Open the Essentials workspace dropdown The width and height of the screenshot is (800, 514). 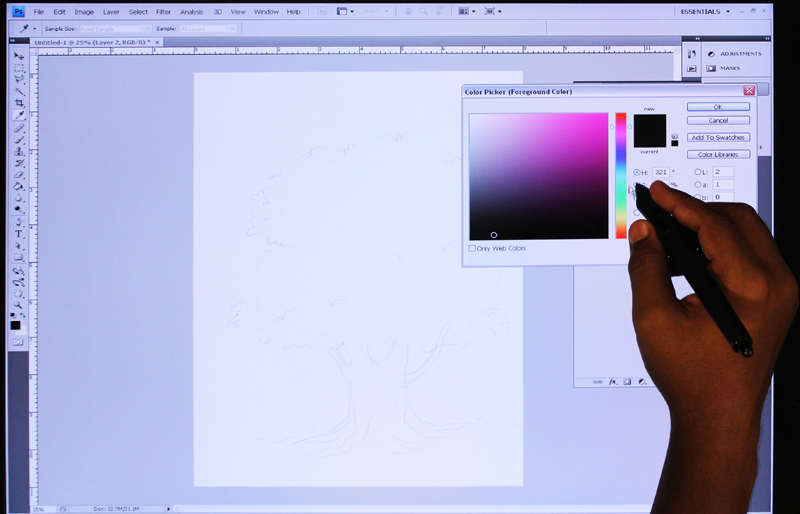point(705,11)
